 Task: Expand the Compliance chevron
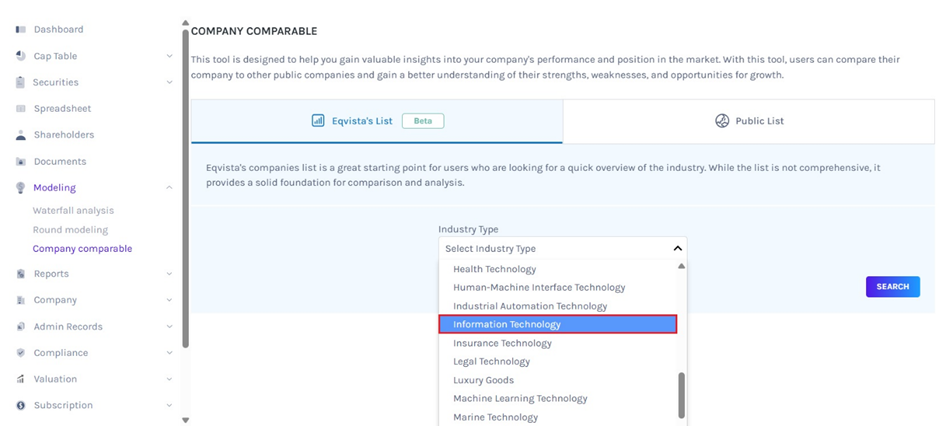(169, 353)
